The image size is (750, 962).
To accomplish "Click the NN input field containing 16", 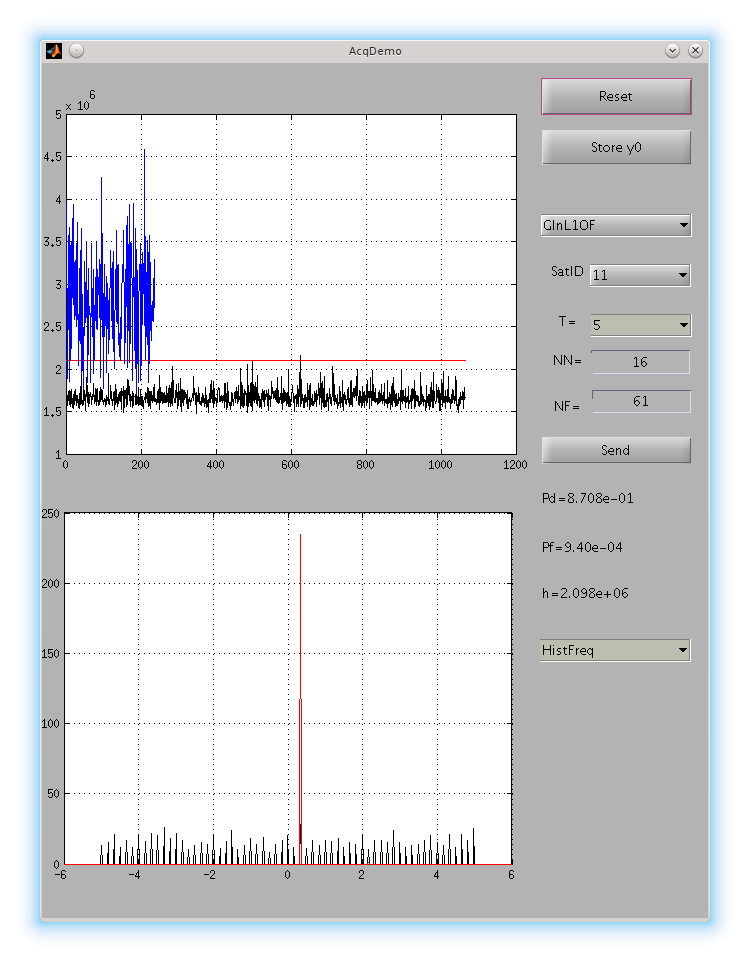I will pyautogui.click(x=640, y=362).
